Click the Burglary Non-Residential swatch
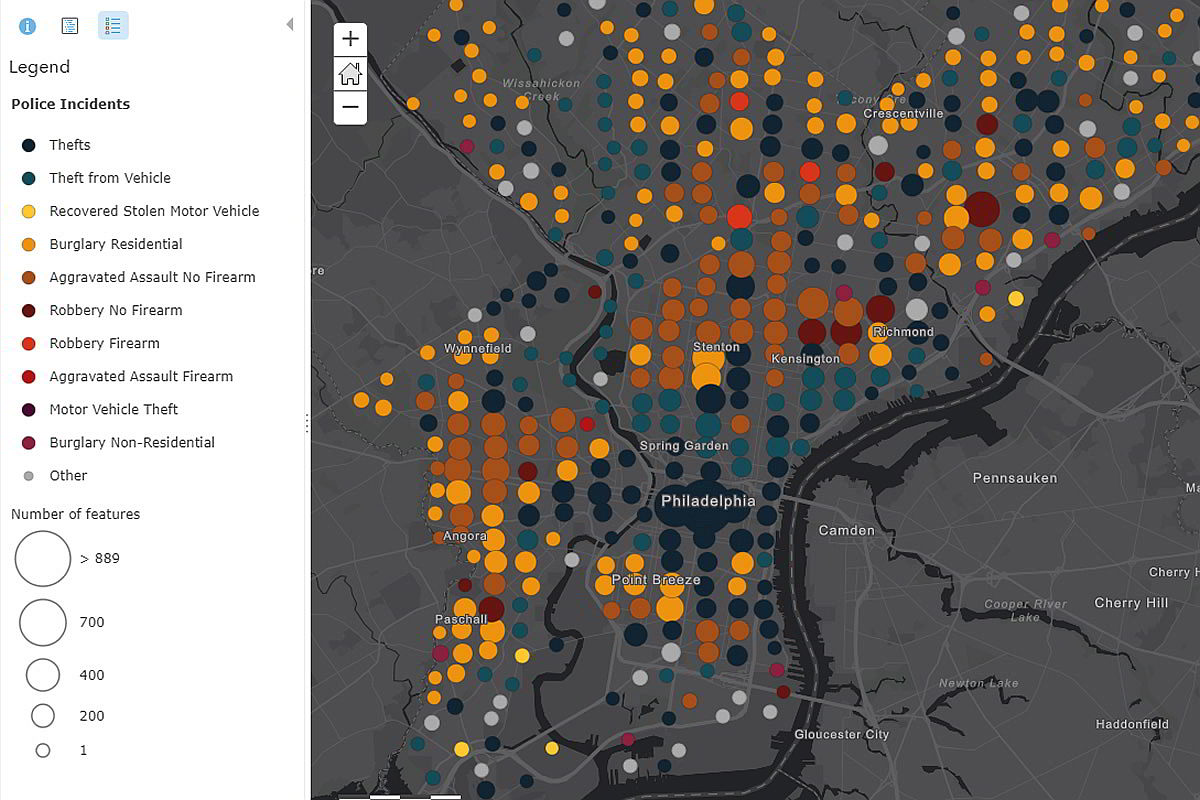The height and width of the screenshot is (800, 1200). tap(29, 442)
